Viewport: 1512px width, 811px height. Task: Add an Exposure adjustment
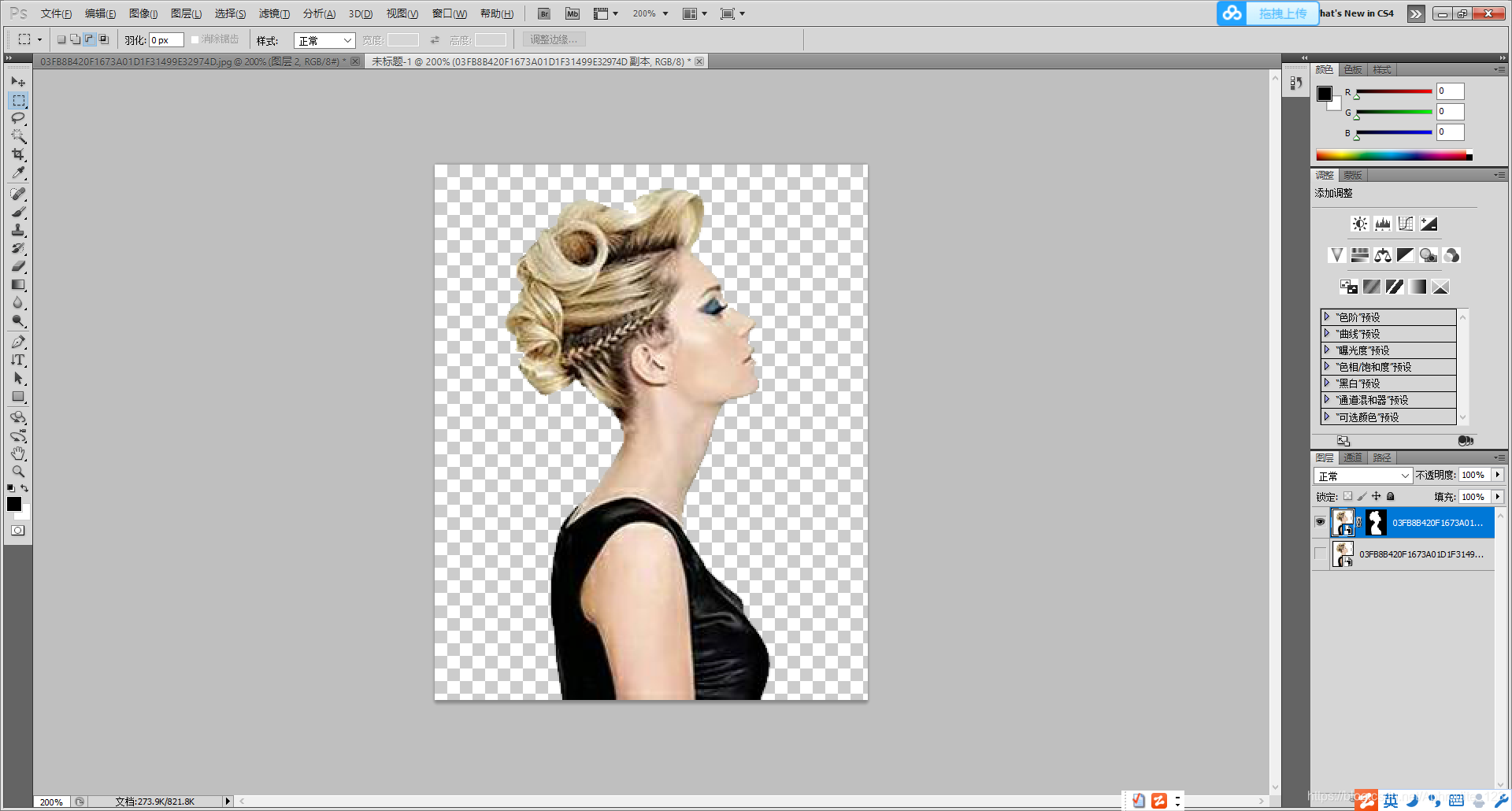[x=1429, y=224]
